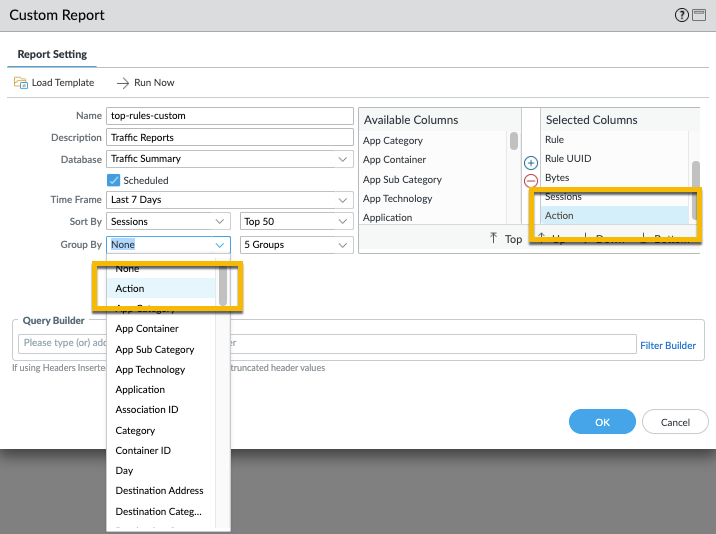
Task: Open the 5 Groups dropdown
Action: click(x=295, y=244)
